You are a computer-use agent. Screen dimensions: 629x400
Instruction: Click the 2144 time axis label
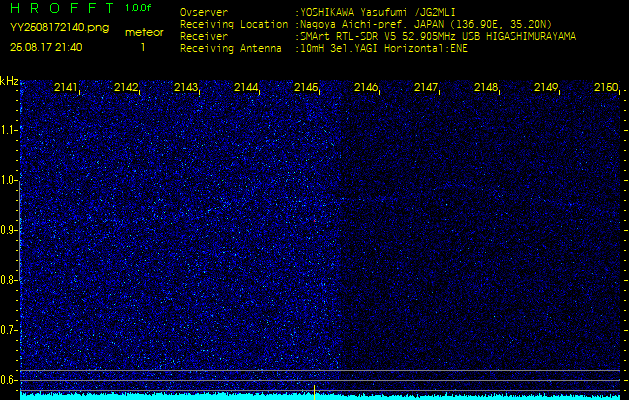pyautogui.click(x=246, y=87)
